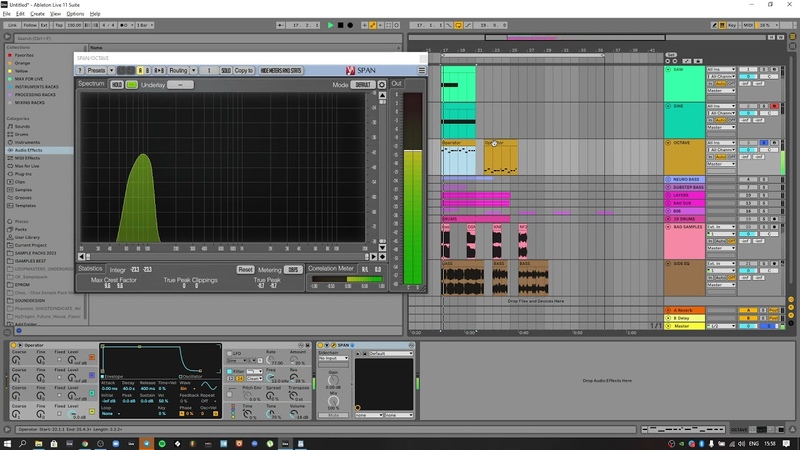Open SPAN Metering DBFS selector

coord(293,269)
